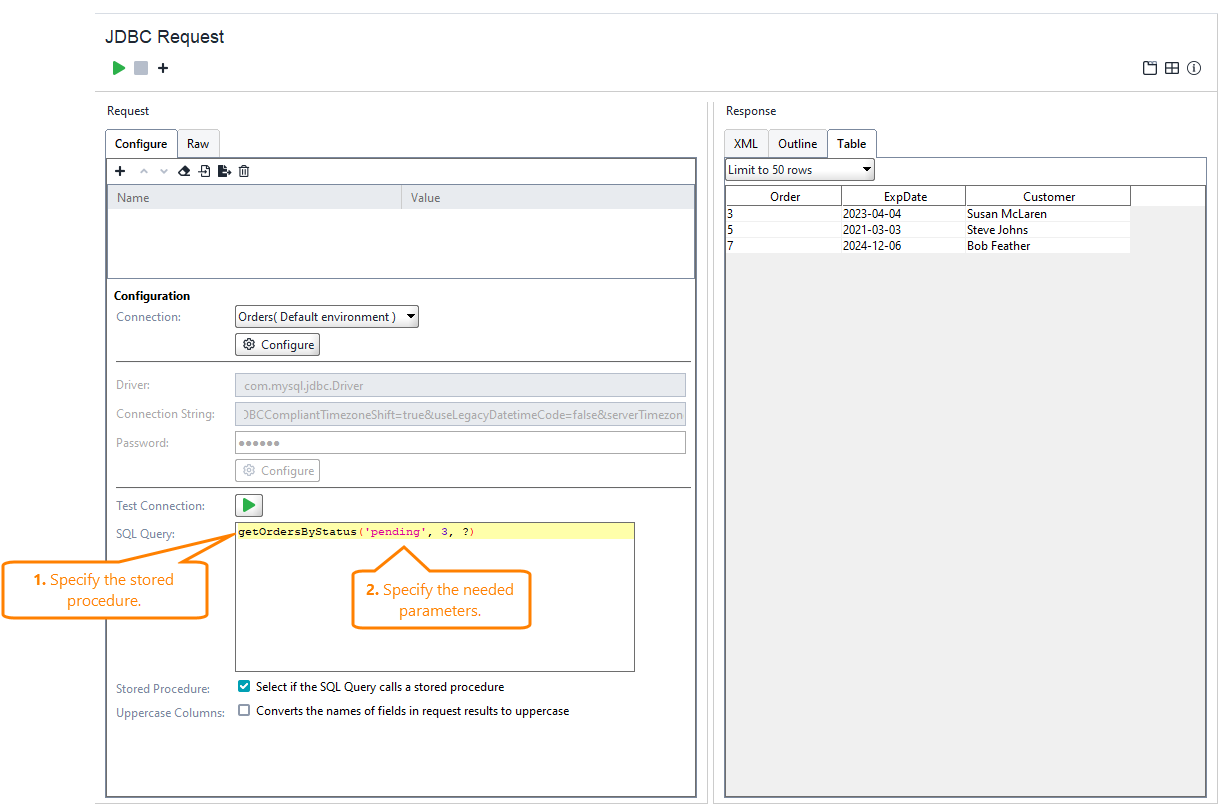Add a new property with plus icon
Image resolution: width=1218 pixels, height=804 pixels.
click(x=120, y=170)
